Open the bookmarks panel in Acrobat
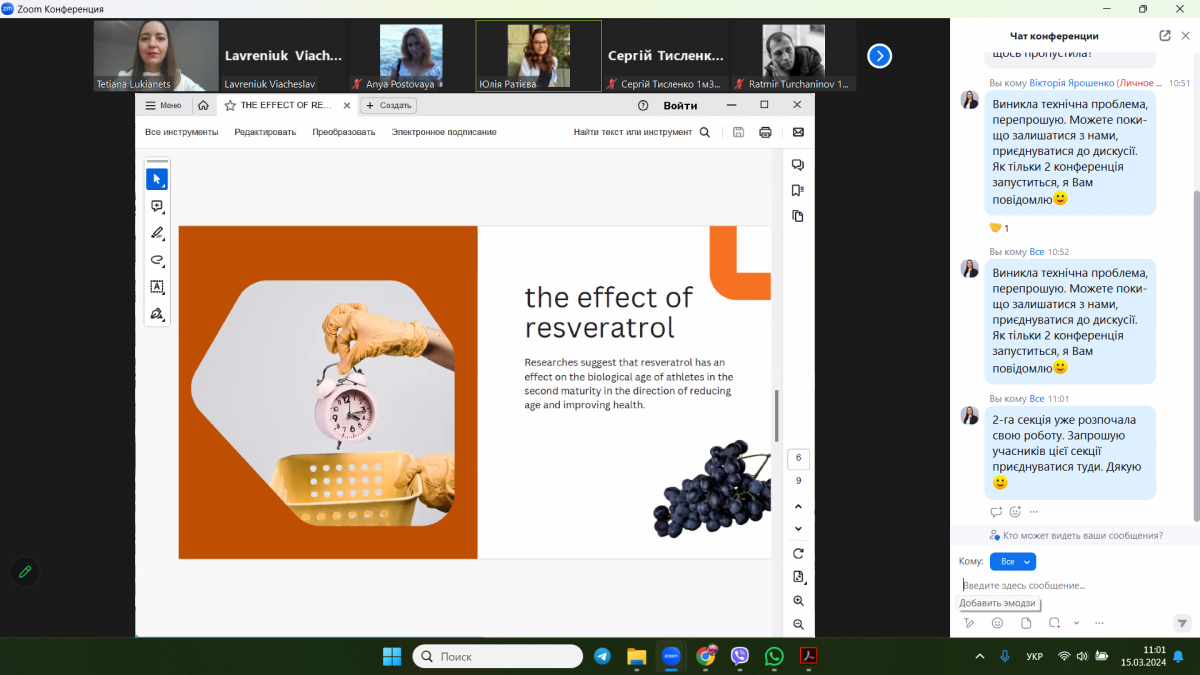 click(797, 190)
